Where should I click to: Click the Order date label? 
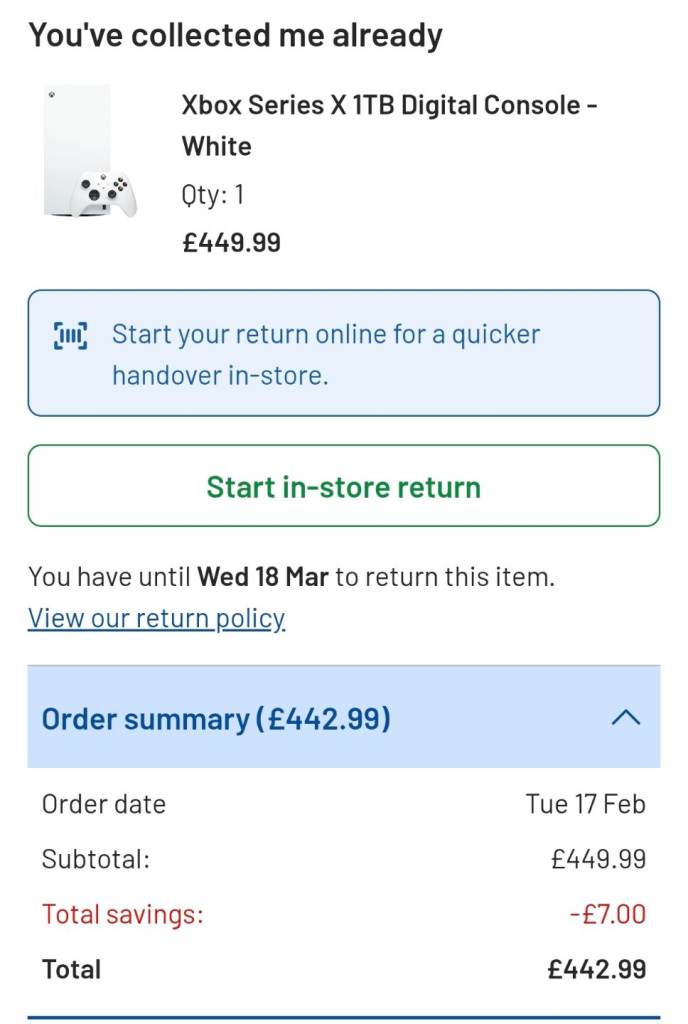coord(104,804)
